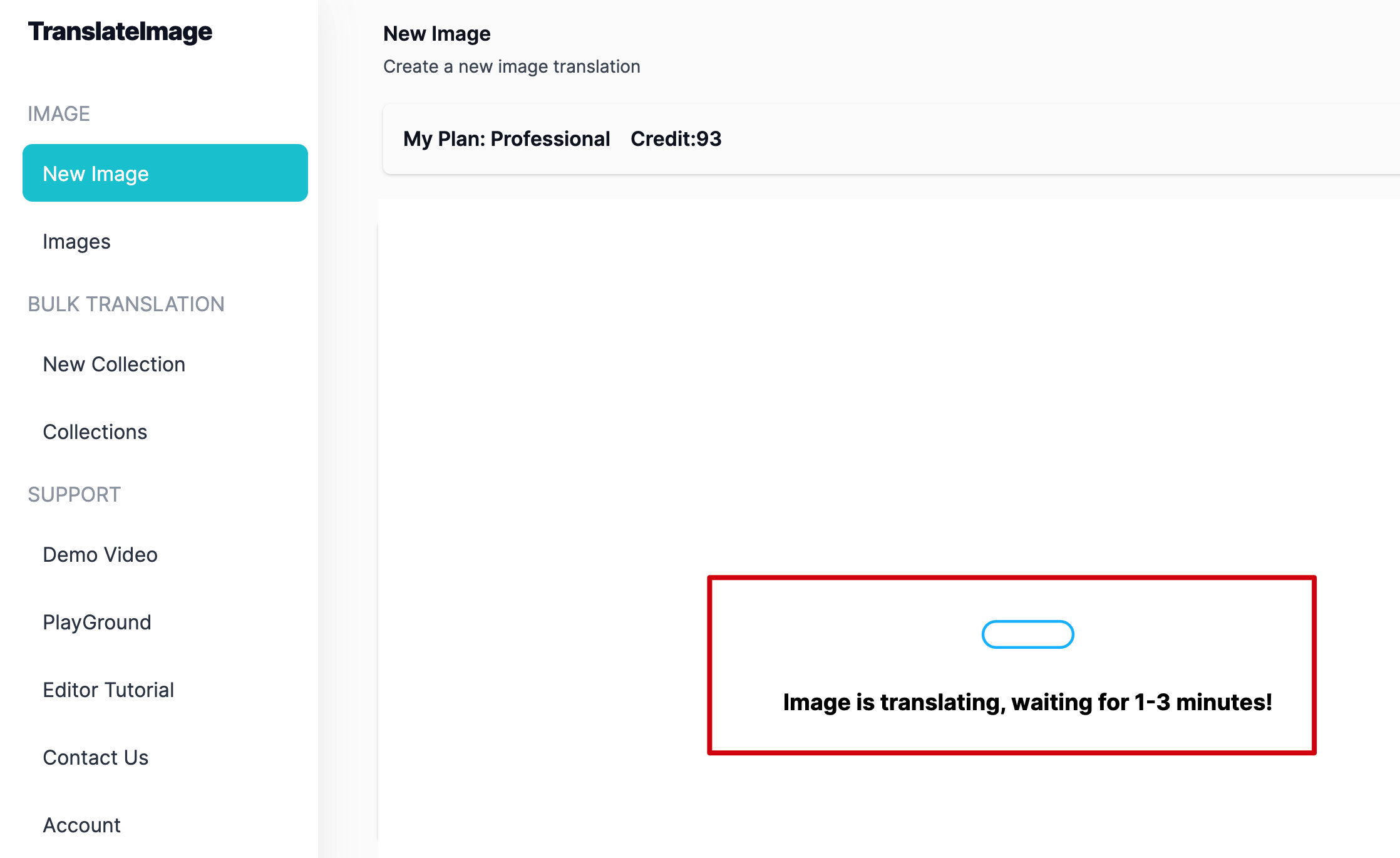Screen dimensions: 1400x858
Task: Expand BULK TRANSLATION section
Action: click(125, 303)
